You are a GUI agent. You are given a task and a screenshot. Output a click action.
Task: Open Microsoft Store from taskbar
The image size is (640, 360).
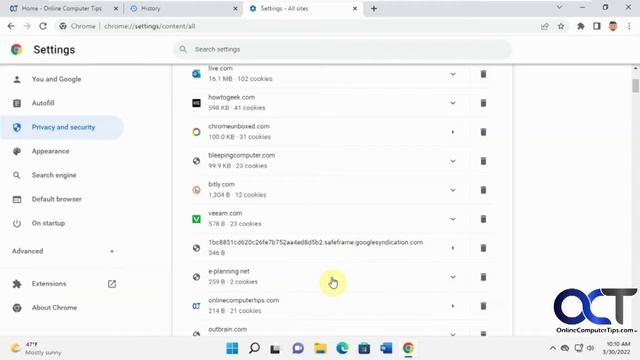pyautogui.click(x=364, y=348)
